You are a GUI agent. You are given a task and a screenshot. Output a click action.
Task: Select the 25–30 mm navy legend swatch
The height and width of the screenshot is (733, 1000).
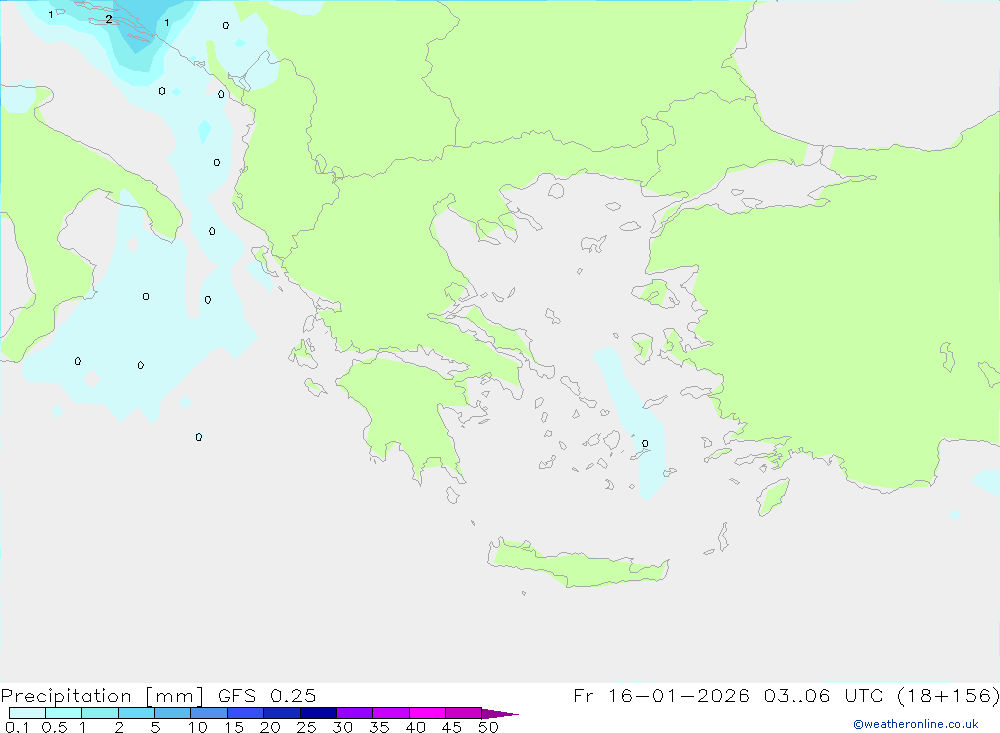[x=318, y=713]
